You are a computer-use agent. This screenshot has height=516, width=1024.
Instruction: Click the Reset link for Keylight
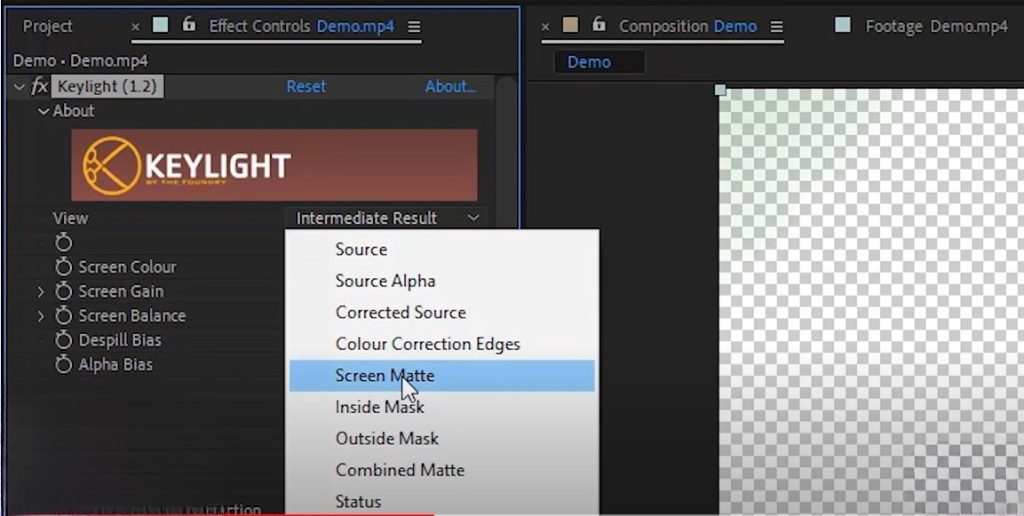coord(305,87)
